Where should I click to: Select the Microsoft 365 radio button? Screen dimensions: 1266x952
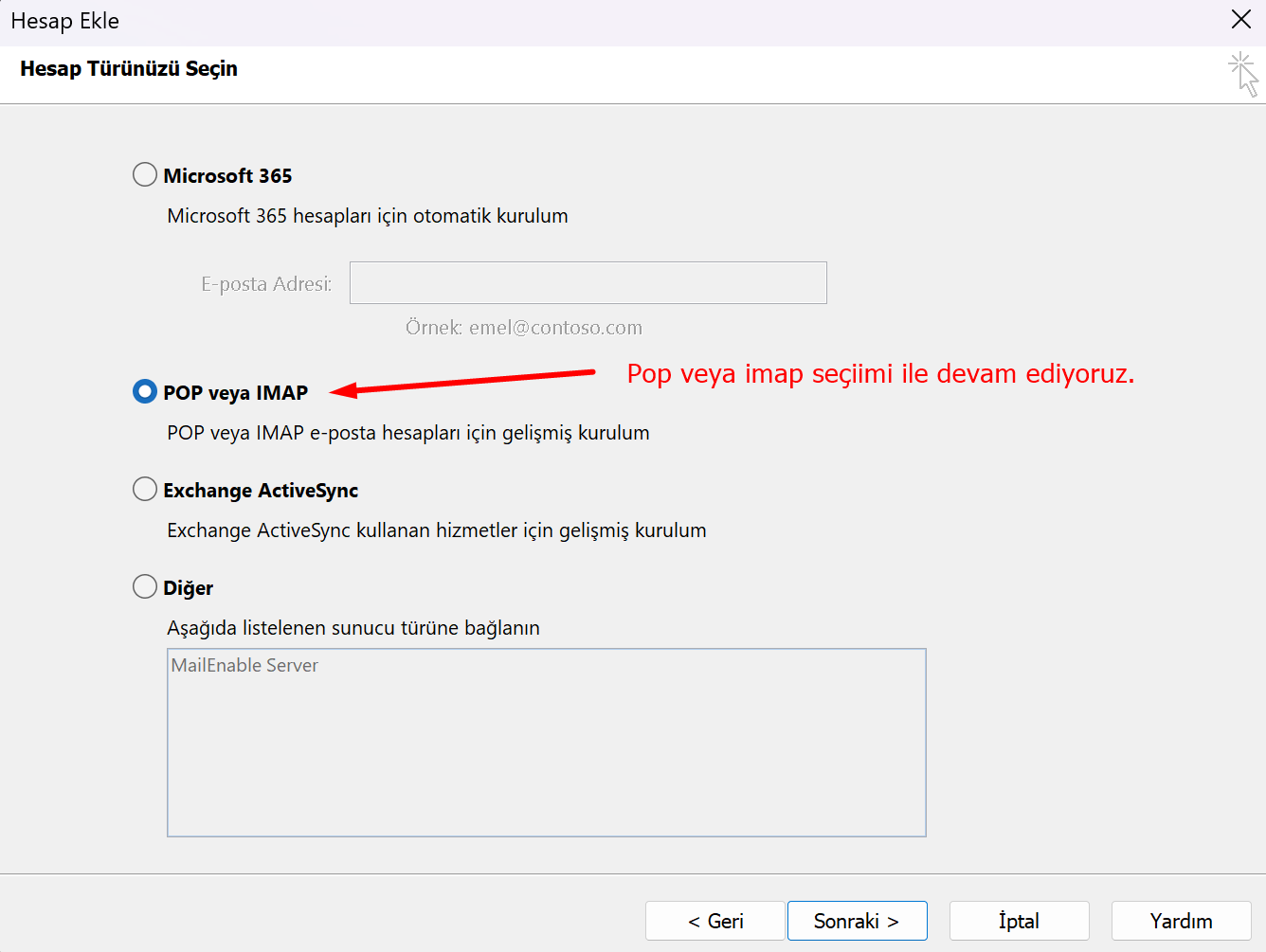pos(144,174)
